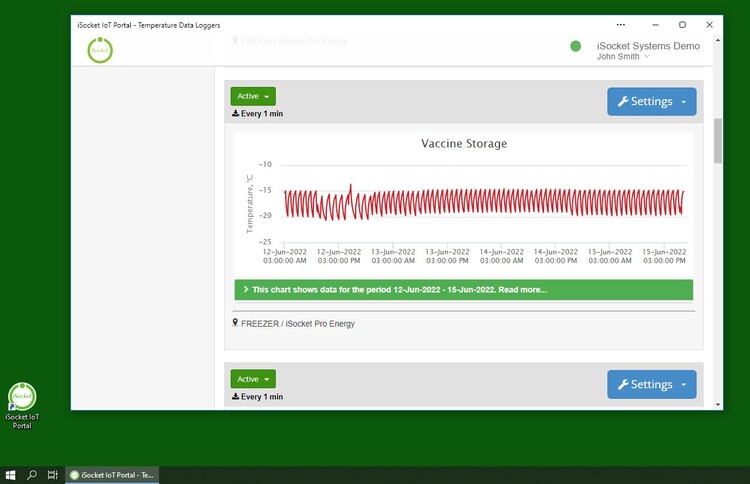Open the window more options ellipsis menu
This screenshot has height=484, width=750.
[621, 25]
